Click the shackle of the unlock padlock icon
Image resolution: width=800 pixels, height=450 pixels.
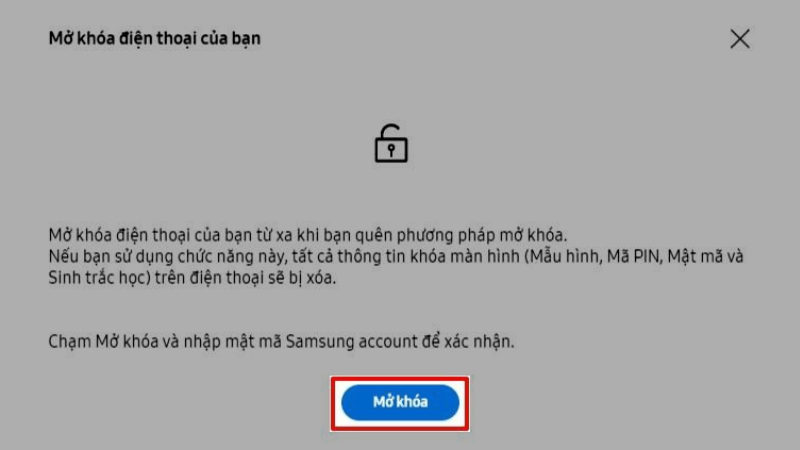[389, 131]
